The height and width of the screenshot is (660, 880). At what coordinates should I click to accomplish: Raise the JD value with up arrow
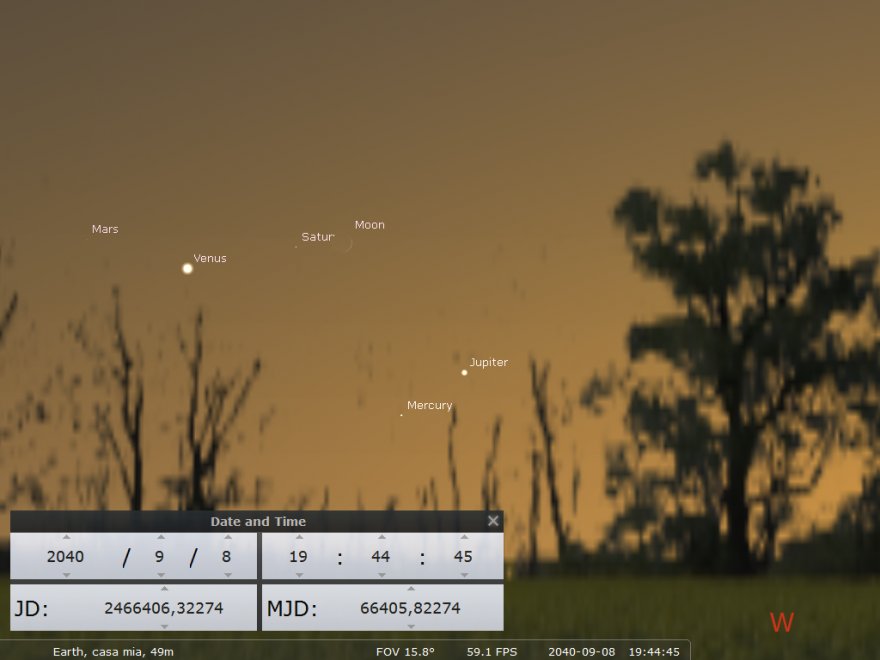click(164, 589)
